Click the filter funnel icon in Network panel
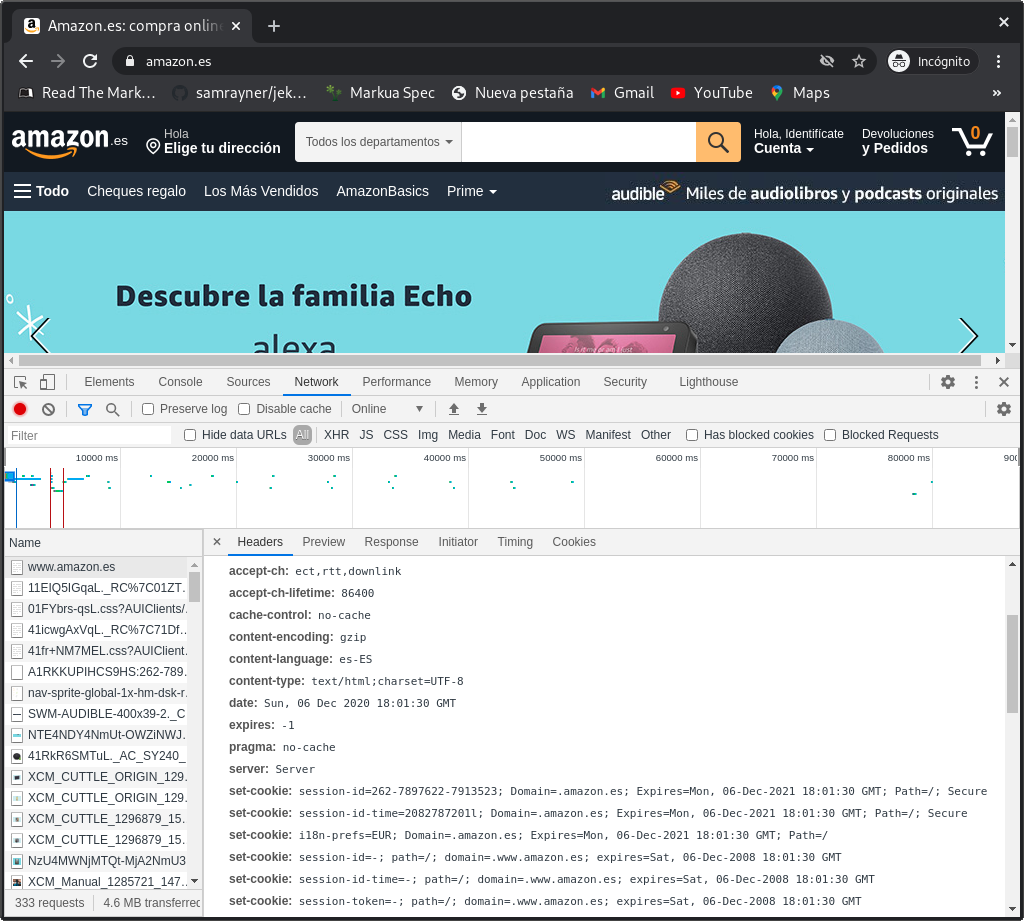The width and height of the screenshot is (1024, 921). pos(84,409)
